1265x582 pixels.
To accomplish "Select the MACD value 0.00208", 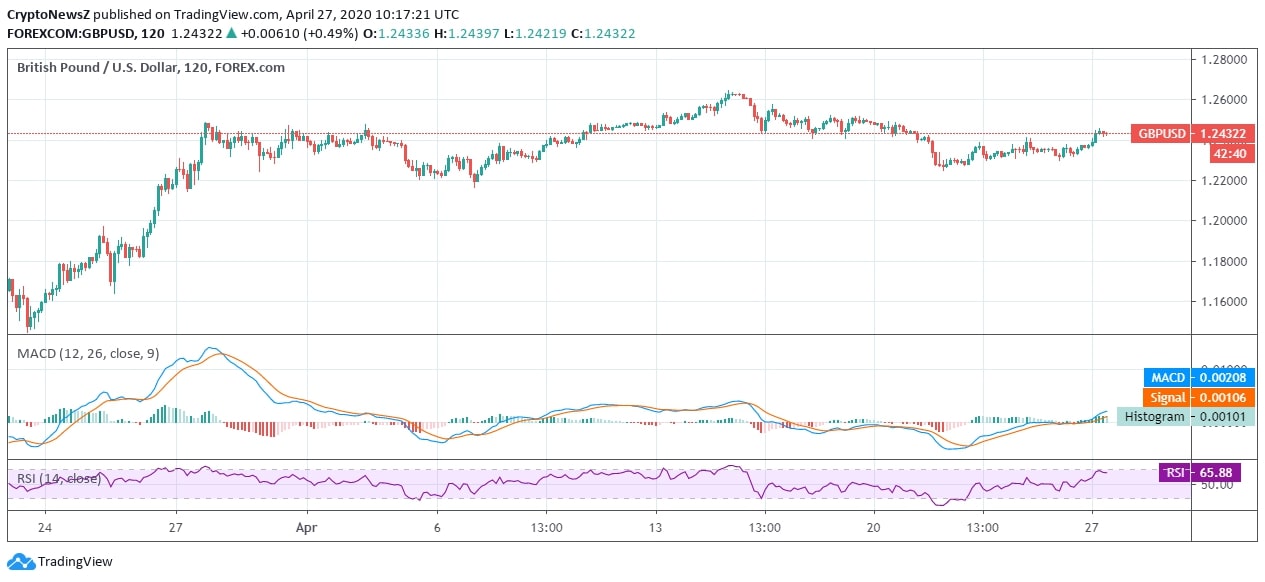I will pyautogui.click(x=1223, y=377).
